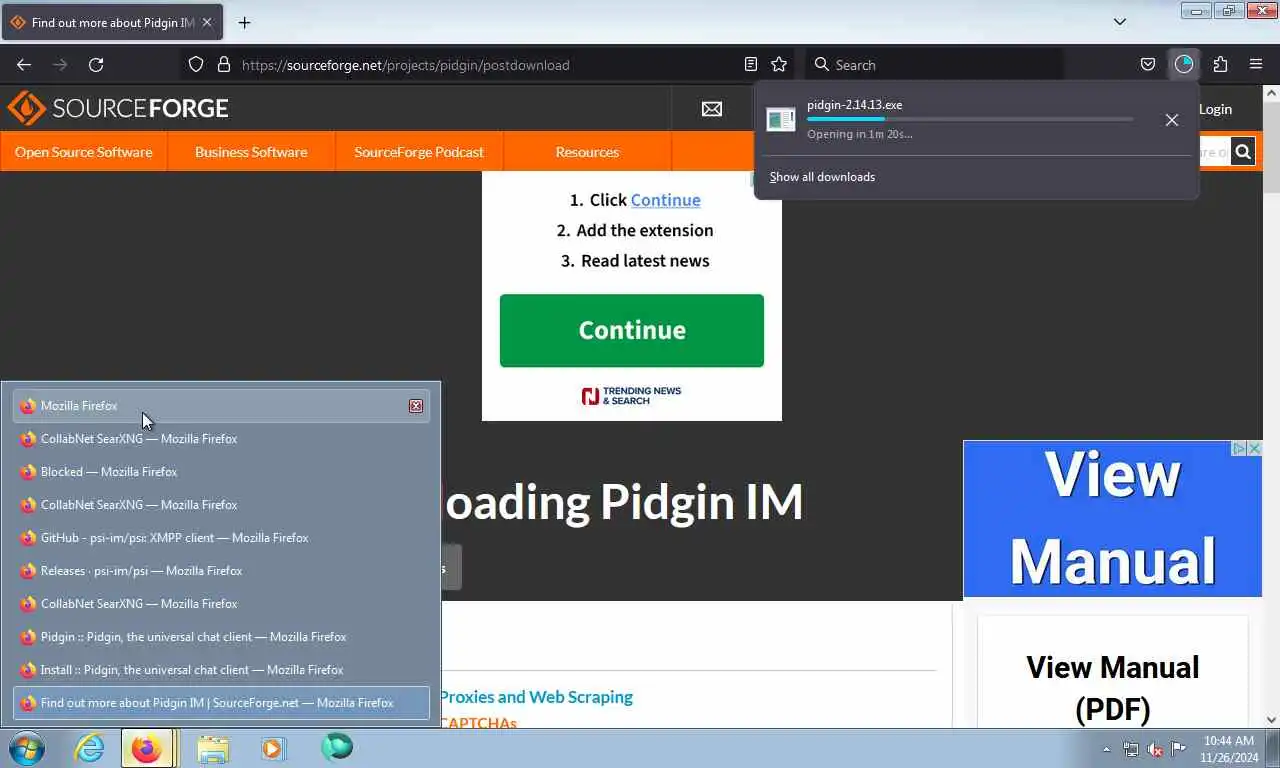1280x768 pixels.
Task: Click the Proxies and Web Scraping link
Action: 536,697
